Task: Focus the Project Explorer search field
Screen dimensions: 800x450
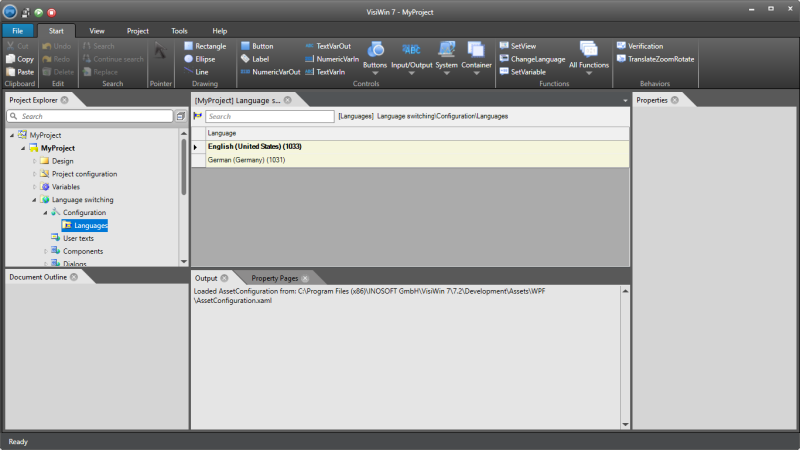Action: point(90,116)
